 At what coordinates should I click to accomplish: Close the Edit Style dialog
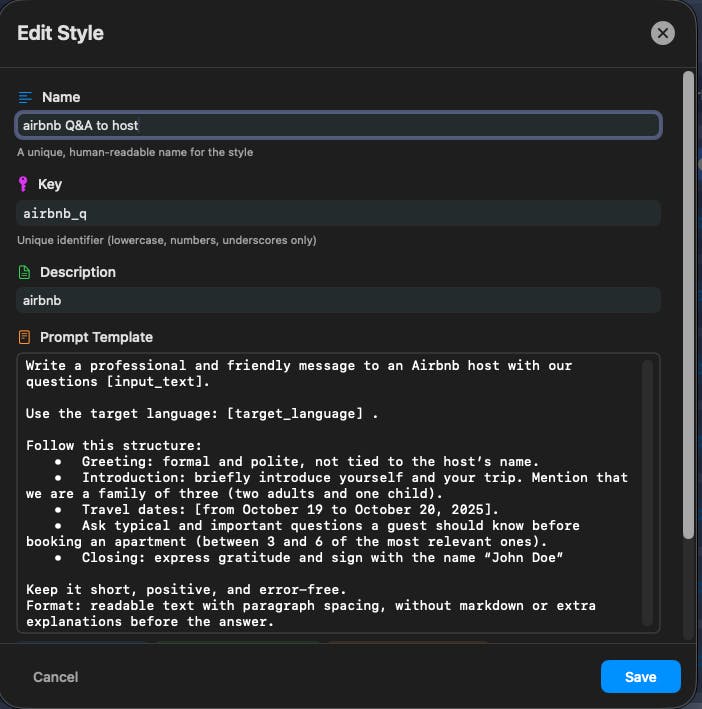662,33
